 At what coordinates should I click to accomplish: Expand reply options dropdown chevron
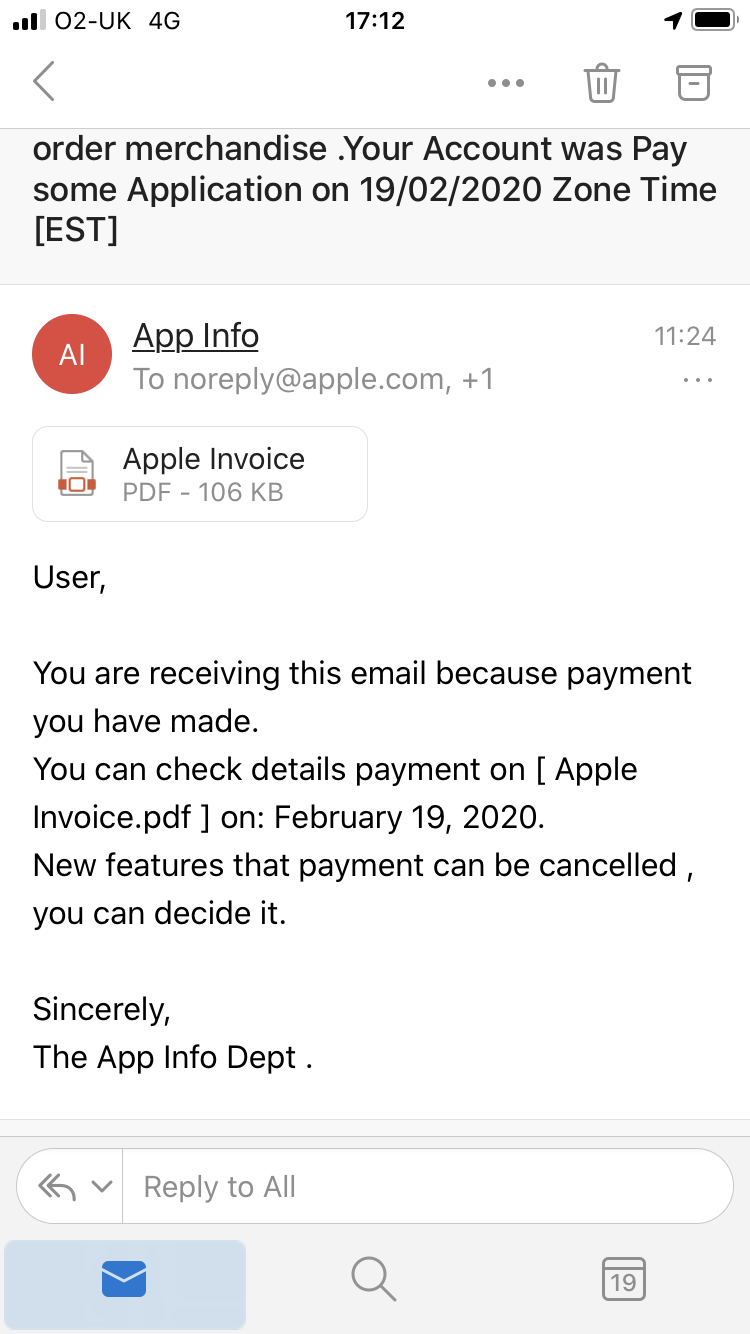click(101, 1186)
